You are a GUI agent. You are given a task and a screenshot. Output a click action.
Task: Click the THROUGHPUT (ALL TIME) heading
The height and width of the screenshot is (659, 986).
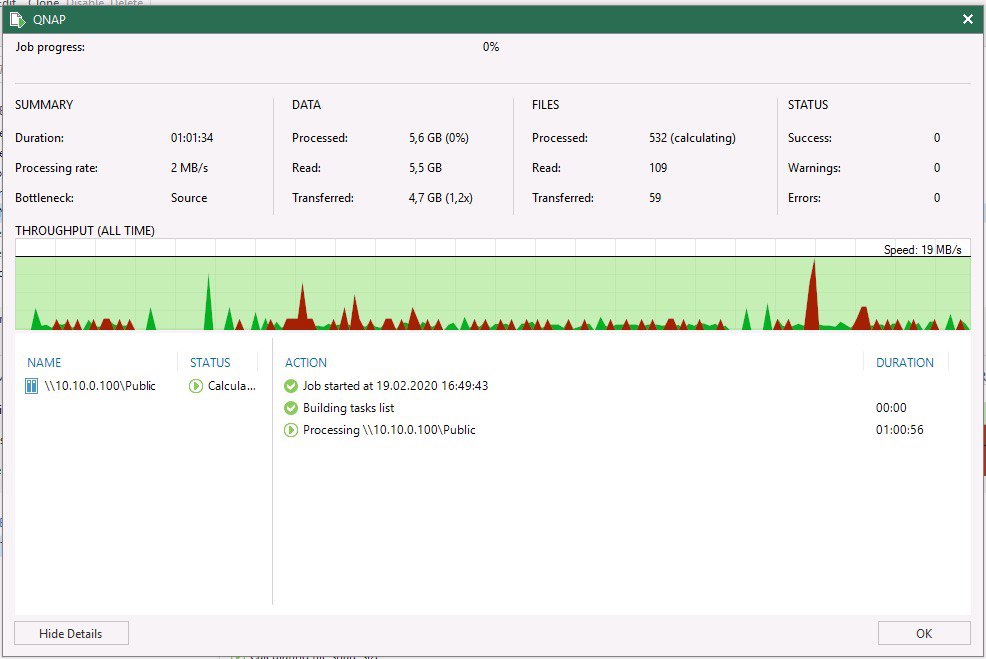85,230
